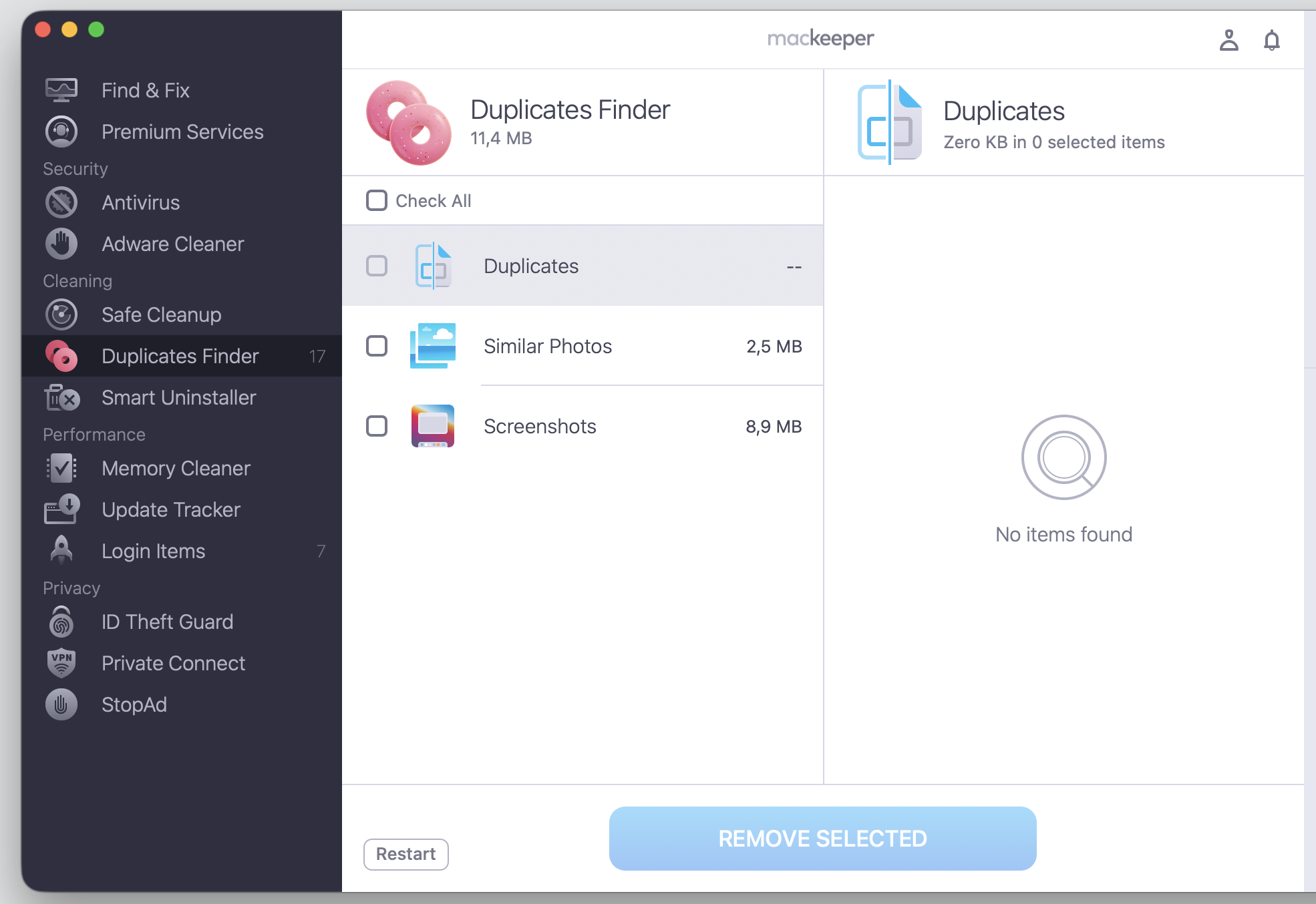Viewport: 1316px width, 904px height.
Task: Click the Login Items badge count 7
Action: [321, 551]
